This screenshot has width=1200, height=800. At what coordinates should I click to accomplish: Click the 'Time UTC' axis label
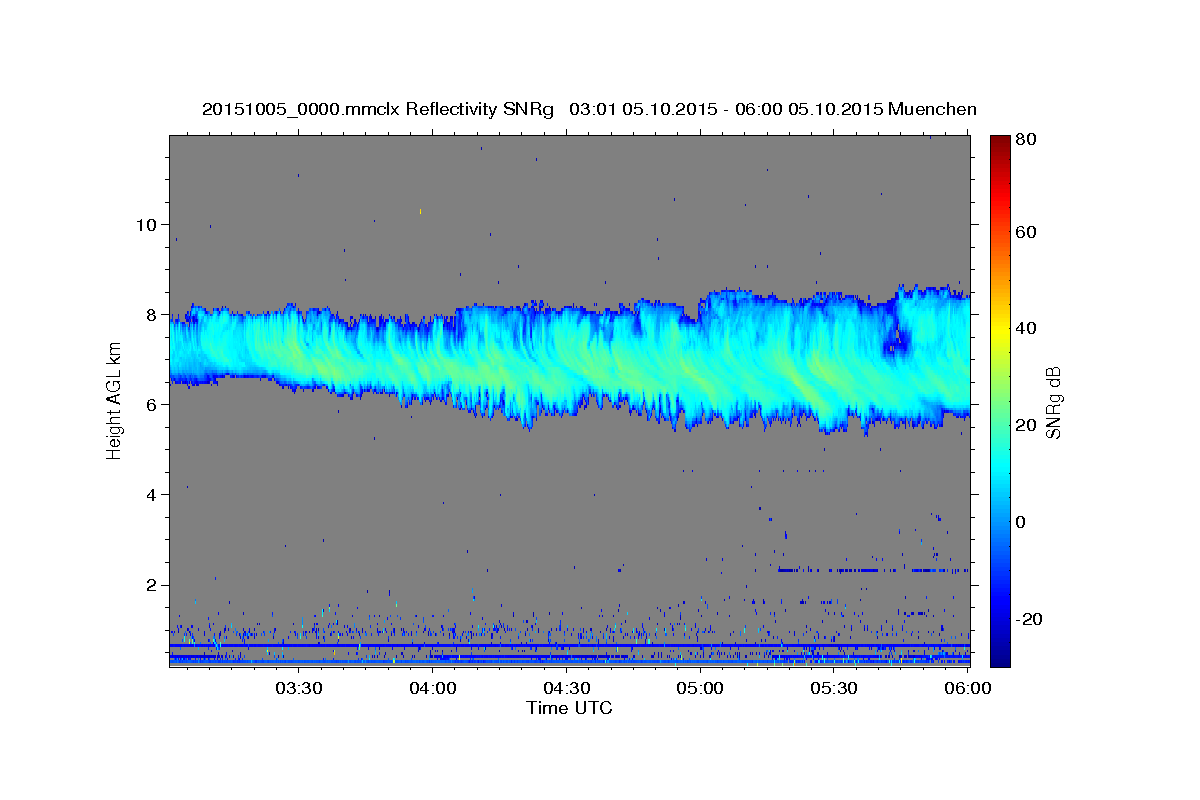(x=569, y=708)
